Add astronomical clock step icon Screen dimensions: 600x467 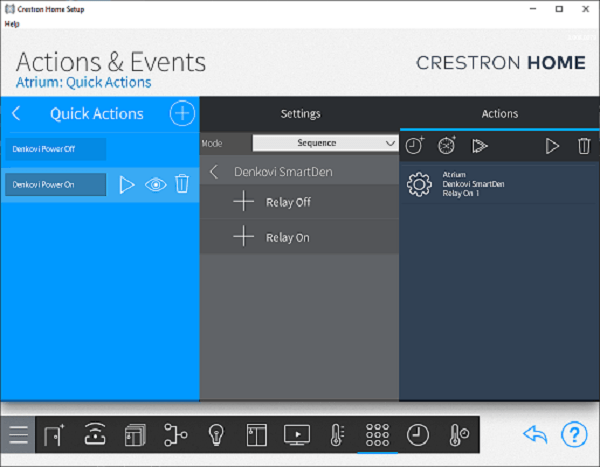pos(447,146)
